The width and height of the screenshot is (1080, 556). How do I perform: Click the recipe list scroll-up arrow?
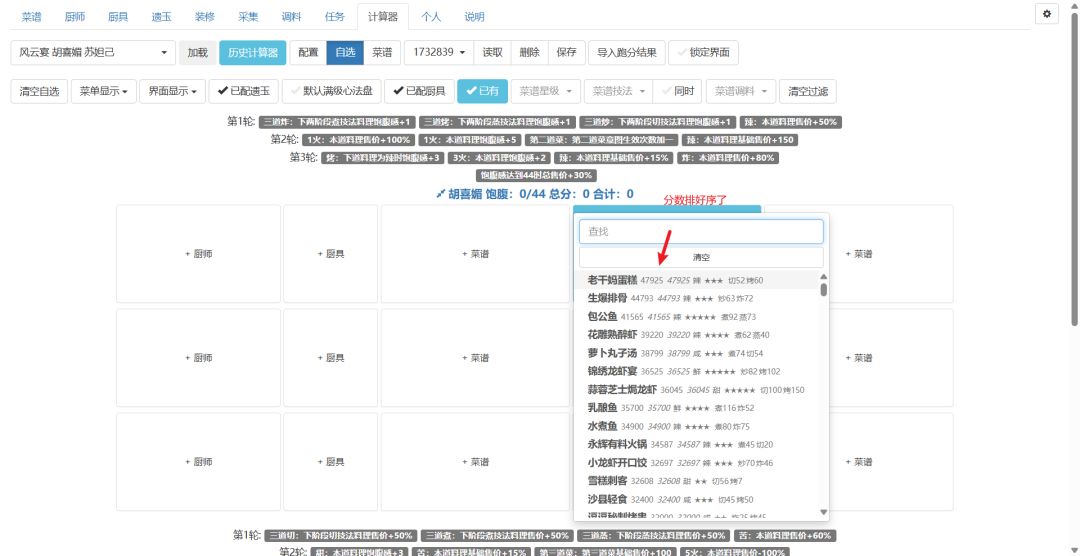tap(824, 277)
